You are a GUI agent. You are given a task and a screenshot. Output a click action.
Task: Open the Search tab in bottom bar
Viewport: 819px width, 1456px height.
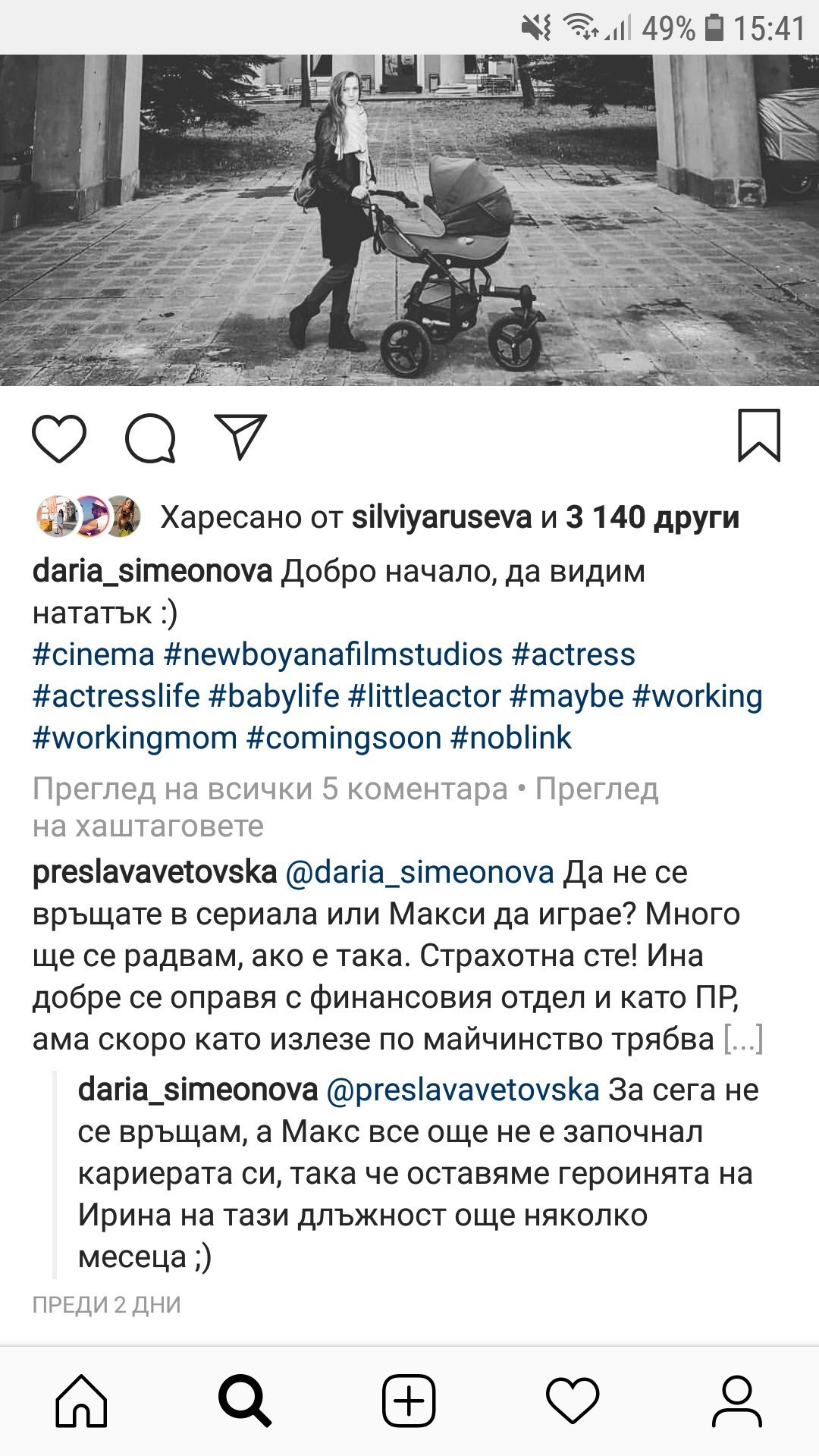[245, 1401]
